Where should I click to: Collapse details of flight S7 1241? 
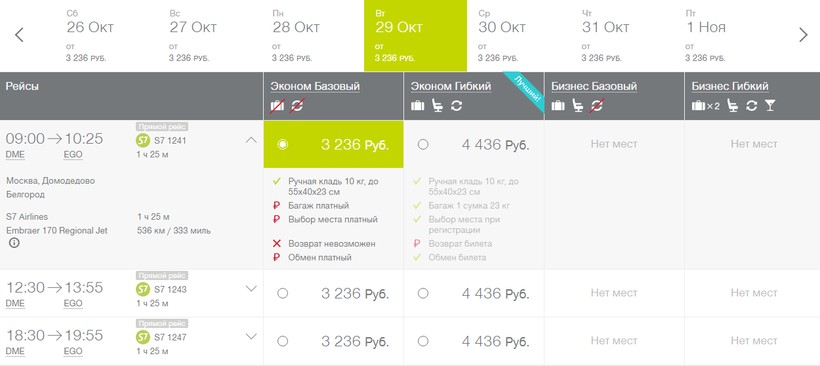pyautogui.click(x=252, y=140)
